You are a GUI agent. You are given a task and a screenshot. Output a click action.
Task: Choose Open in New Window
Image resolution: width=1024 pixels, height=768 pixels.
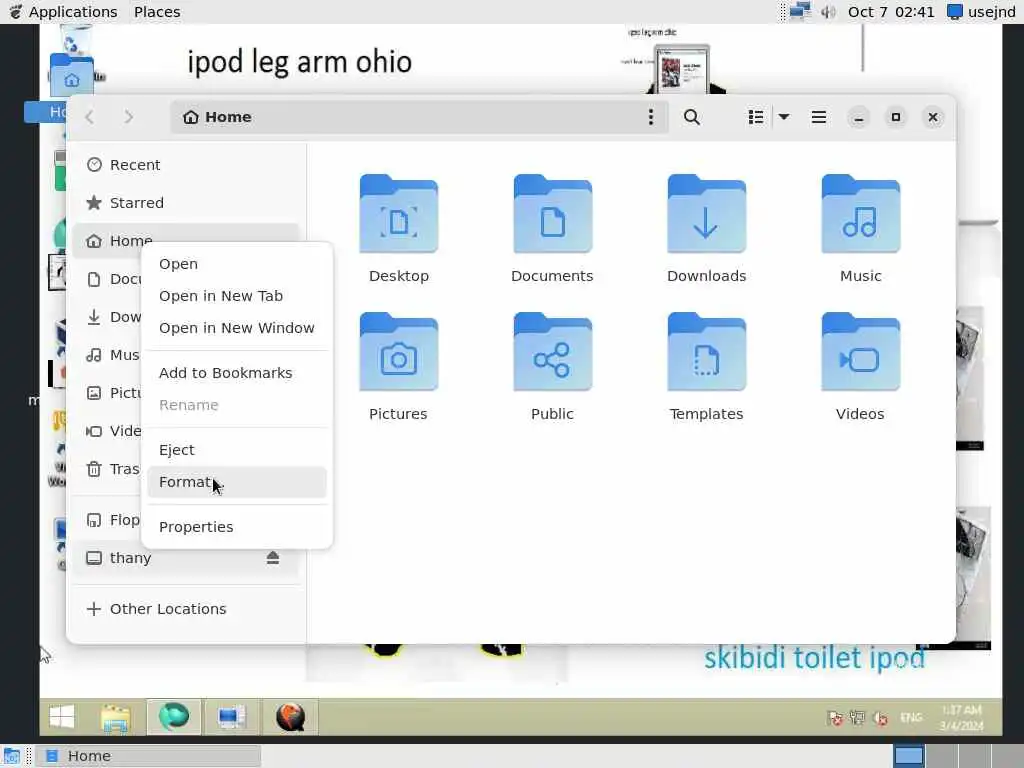[x=236, y=328]
